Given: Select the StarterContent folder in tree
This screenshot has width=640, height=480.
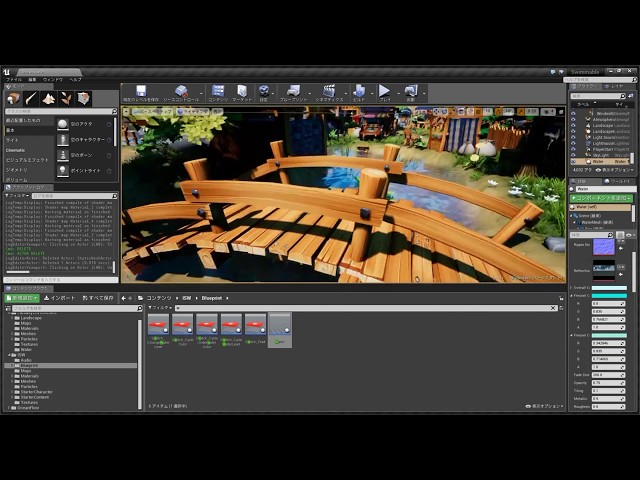Looking at the screenshot, I should tap(35, 397).
